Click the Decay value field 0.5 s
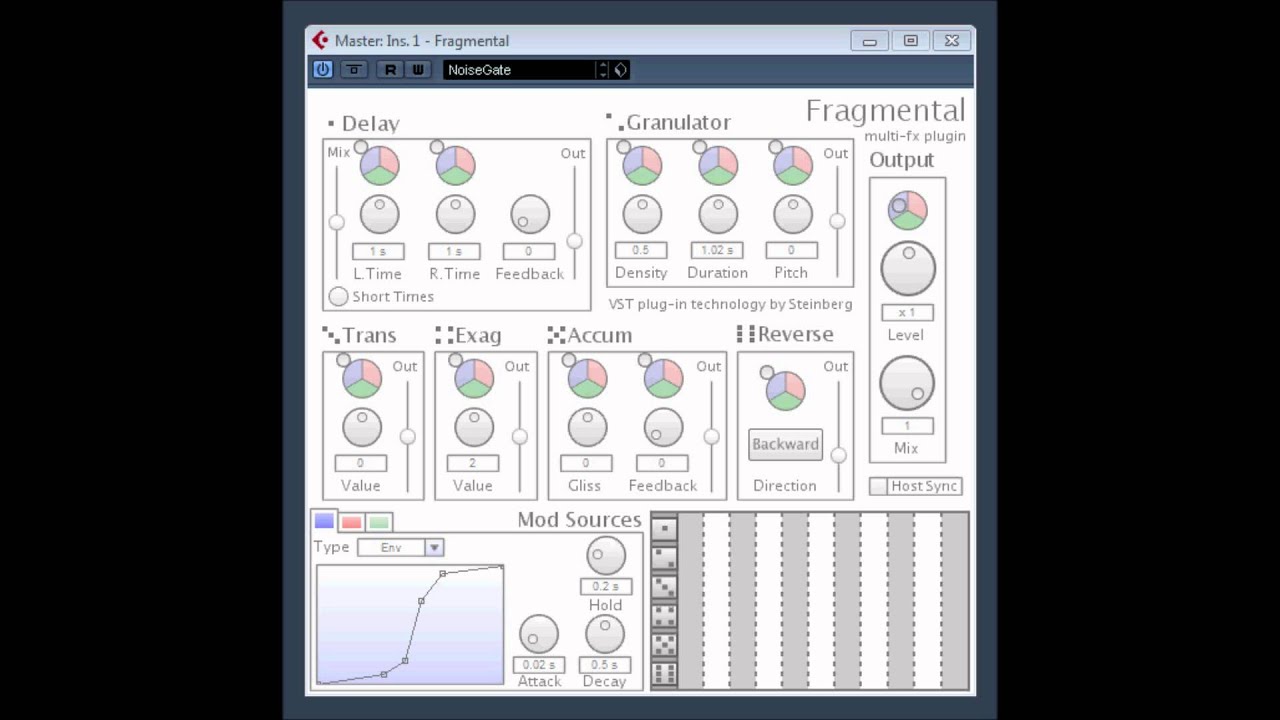Screen dimensions: 1280x720 click(x=605, y=665)
